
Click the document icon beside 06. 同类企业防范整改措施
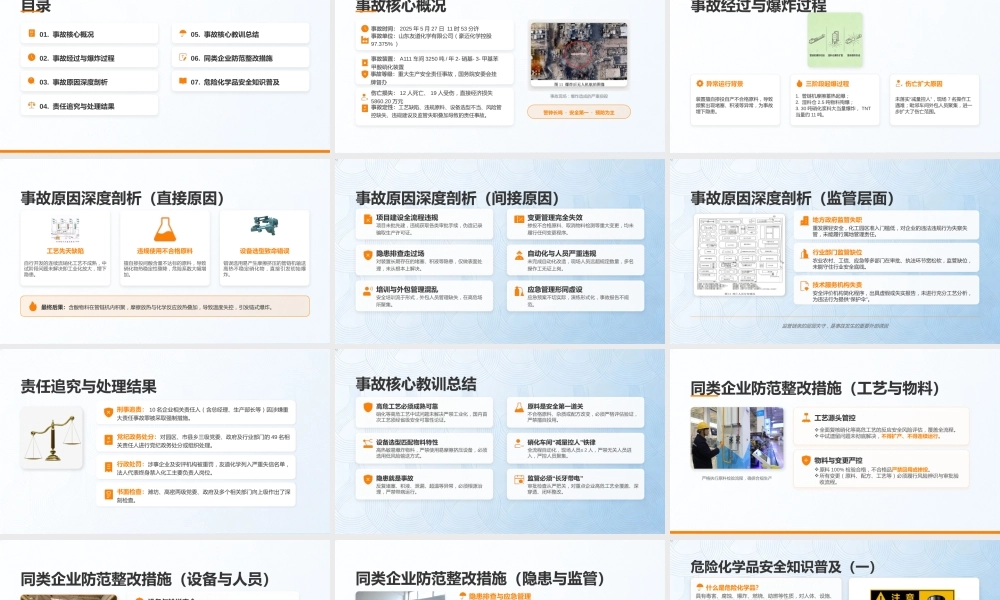(x=182, y=57)
